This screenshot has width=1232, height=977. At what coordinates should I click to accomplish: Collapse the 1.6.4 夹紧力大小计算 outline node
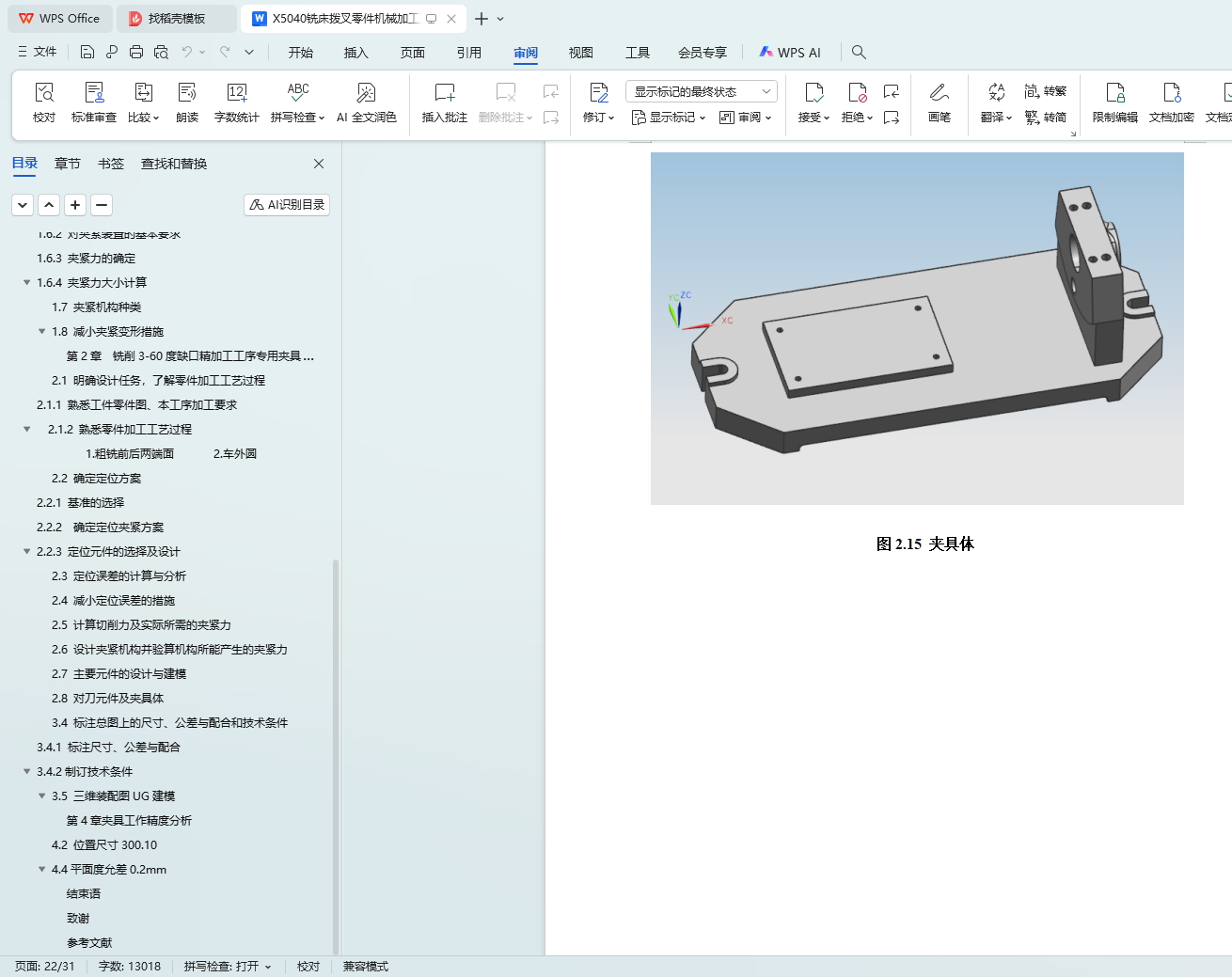coord(26,282)
